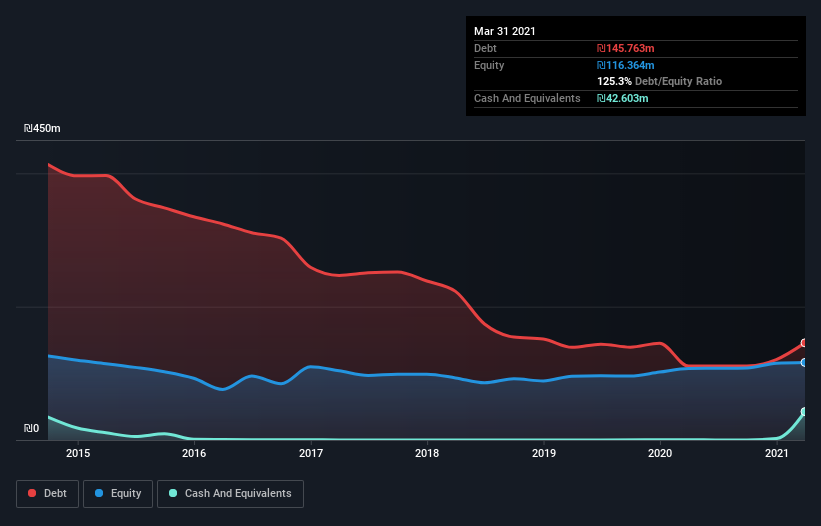This screenshot has height=526, width=821.
Task: Toggle the Equity series legend button
Action: click(118, 494)
